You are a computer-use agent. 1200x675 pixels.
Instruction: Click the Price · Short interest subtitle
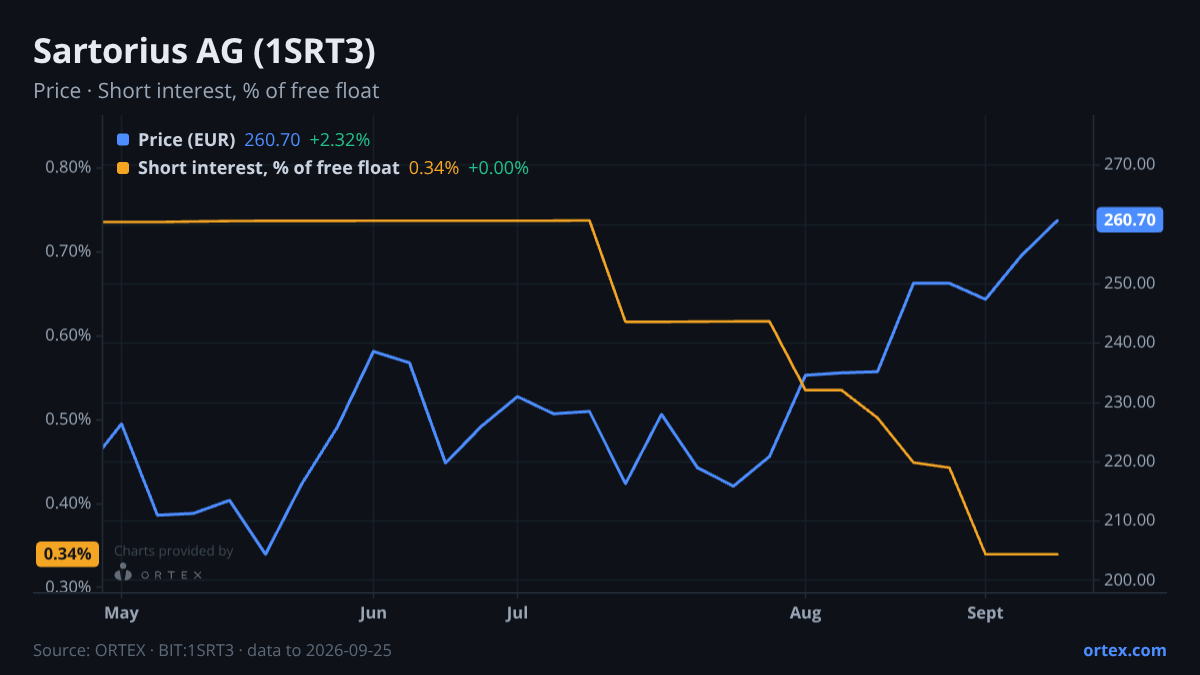tap(206, 91)
